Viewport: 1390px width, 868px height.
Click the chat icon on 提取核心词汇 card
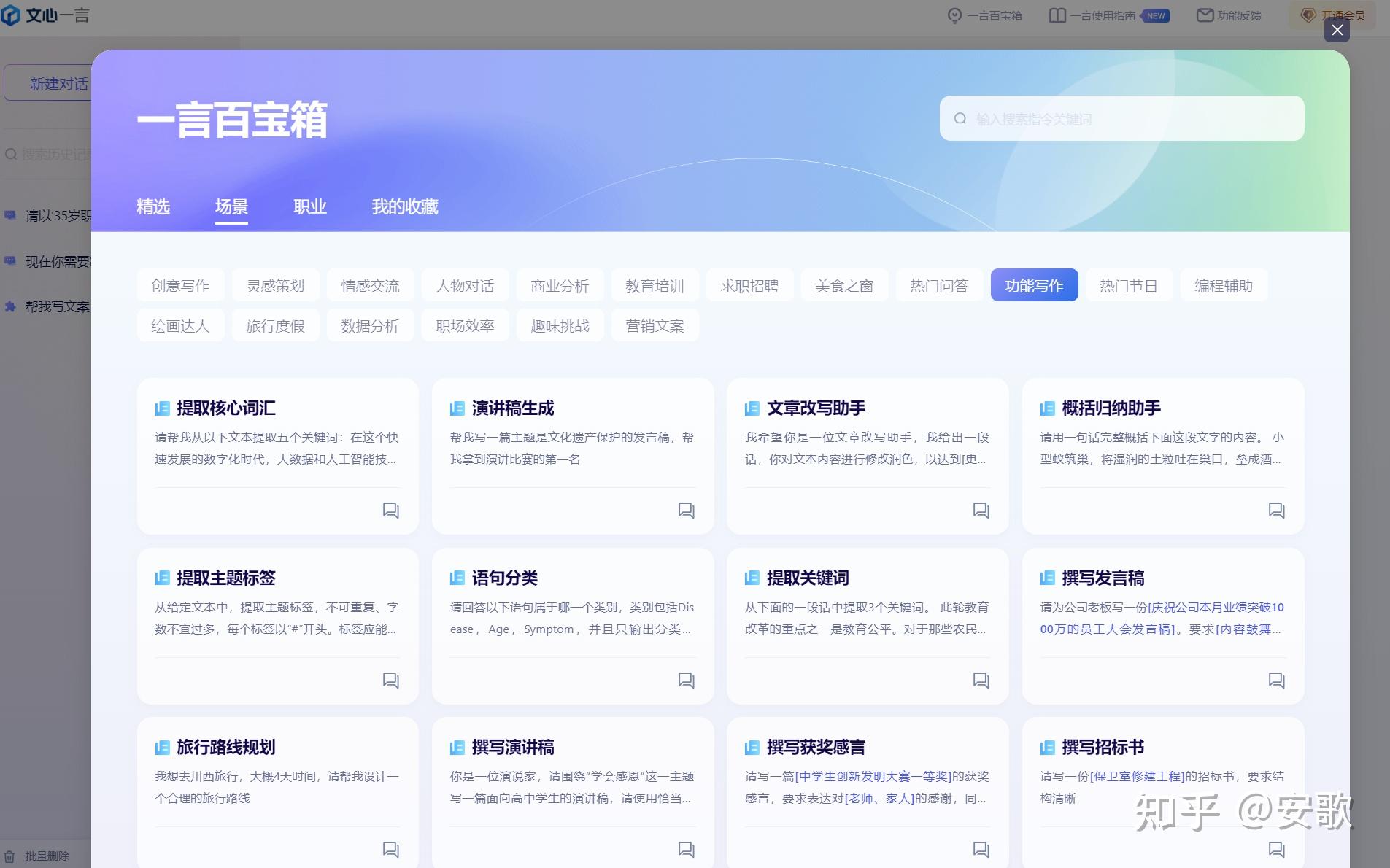pyautogui.click(x=391, y=511)
